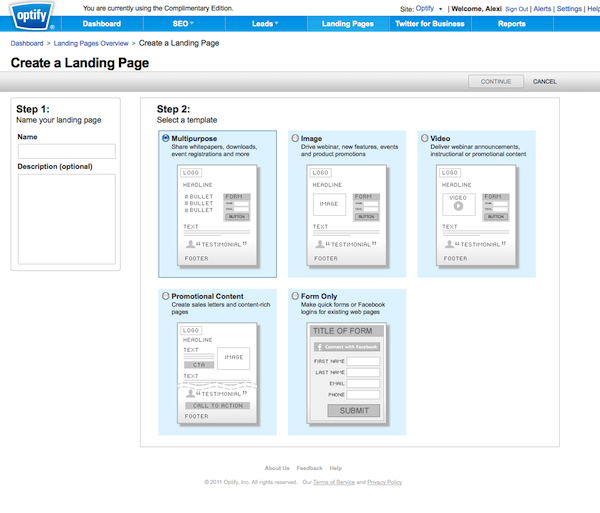Open the Settings link in header
This screenshot has height=513, width=600.
pyautogui.click(x=569, y=9)
